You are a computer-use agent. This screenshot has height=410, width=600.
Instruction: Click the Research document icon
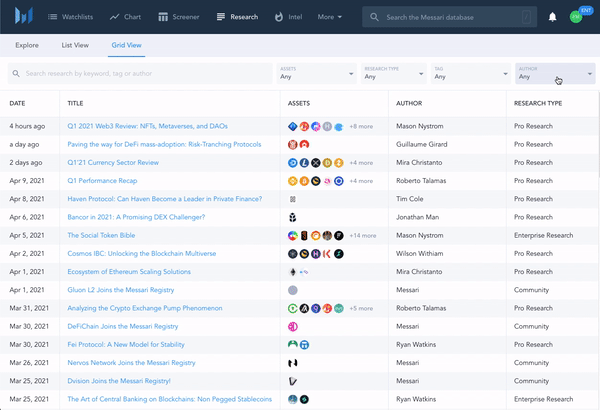[221, 17]
